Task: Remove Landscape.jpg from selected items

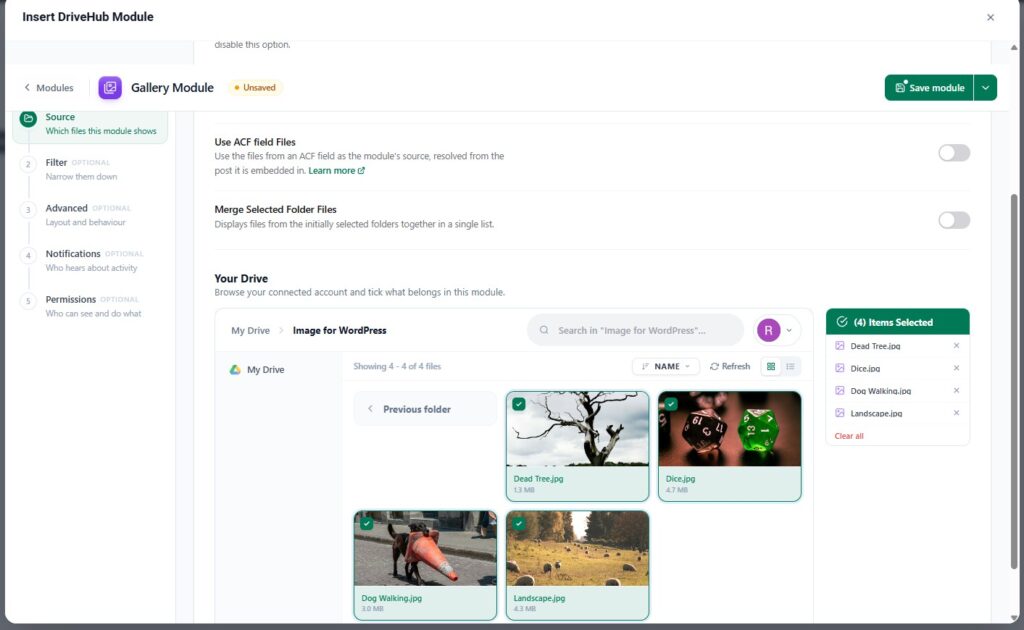Action: click(x=956, y=413)
